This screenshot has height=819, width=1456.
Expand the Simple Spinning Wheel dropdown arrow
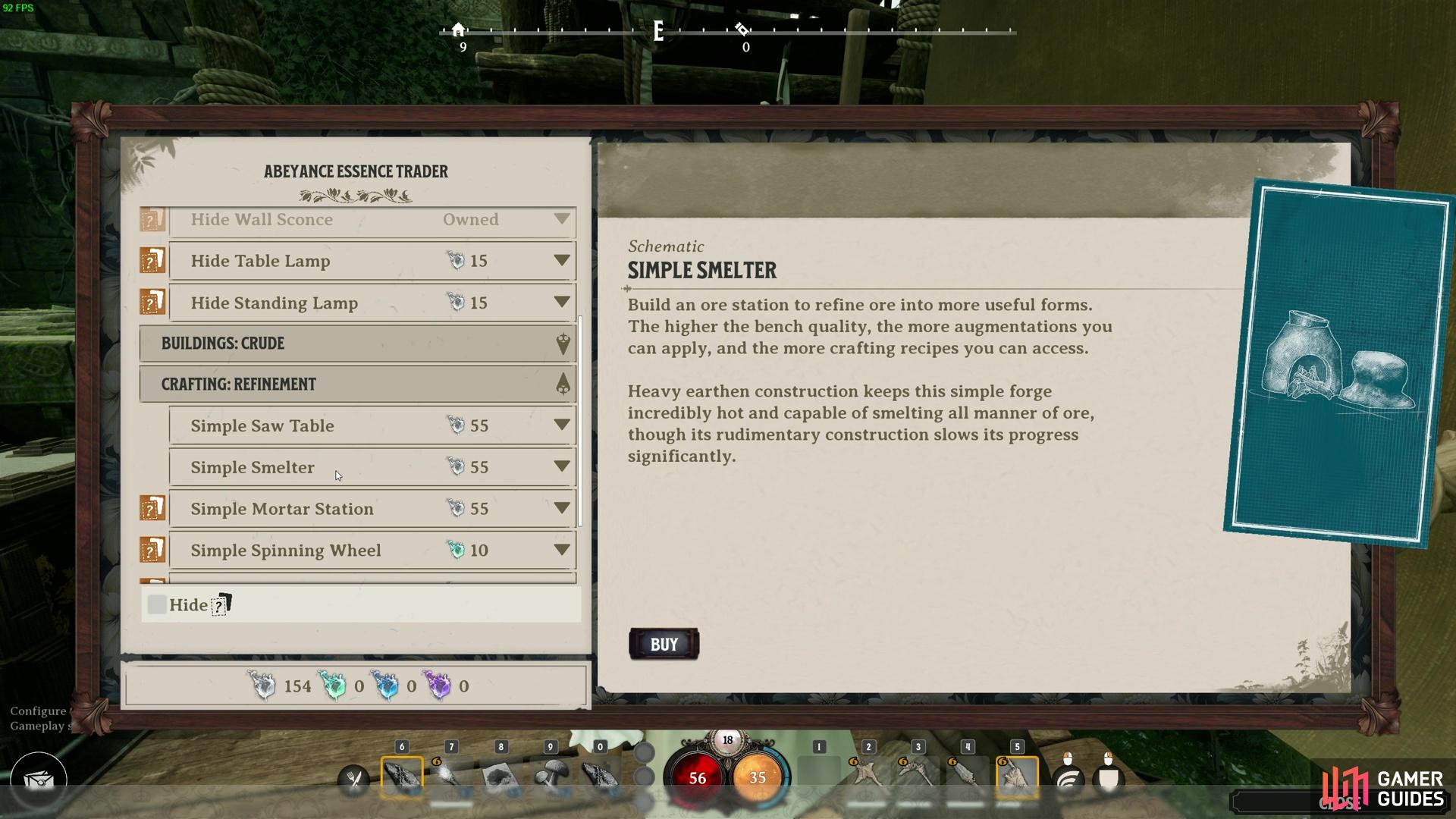[560, 549]
